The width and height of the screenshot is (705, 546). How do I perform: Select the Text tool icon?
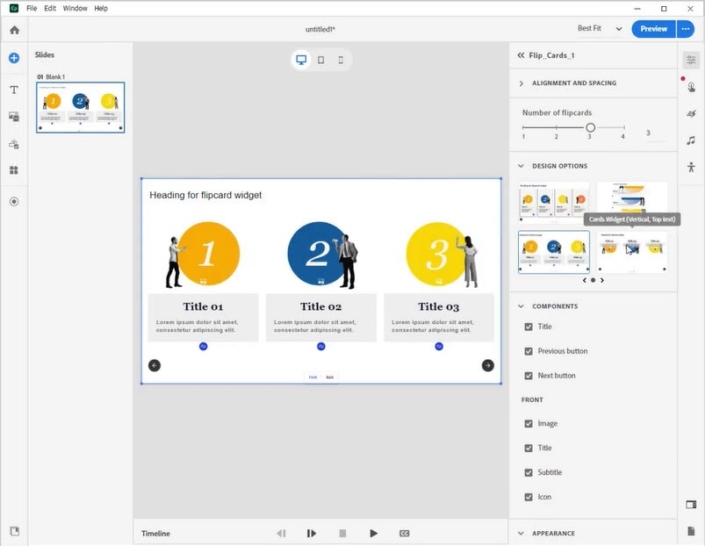point(14,90)
